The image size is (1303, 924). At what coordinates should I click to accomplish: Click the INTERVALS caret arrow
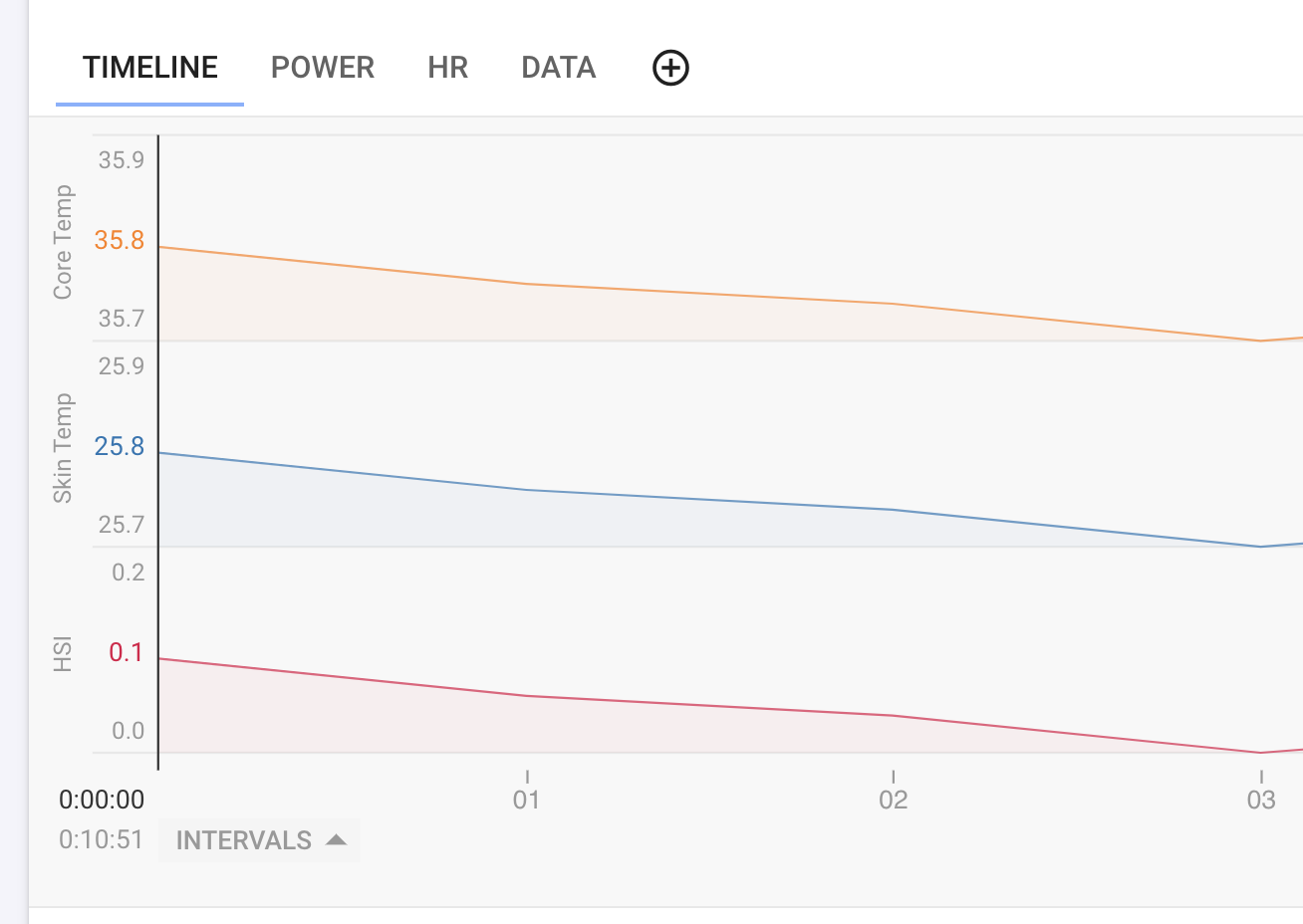click(337, 839)
